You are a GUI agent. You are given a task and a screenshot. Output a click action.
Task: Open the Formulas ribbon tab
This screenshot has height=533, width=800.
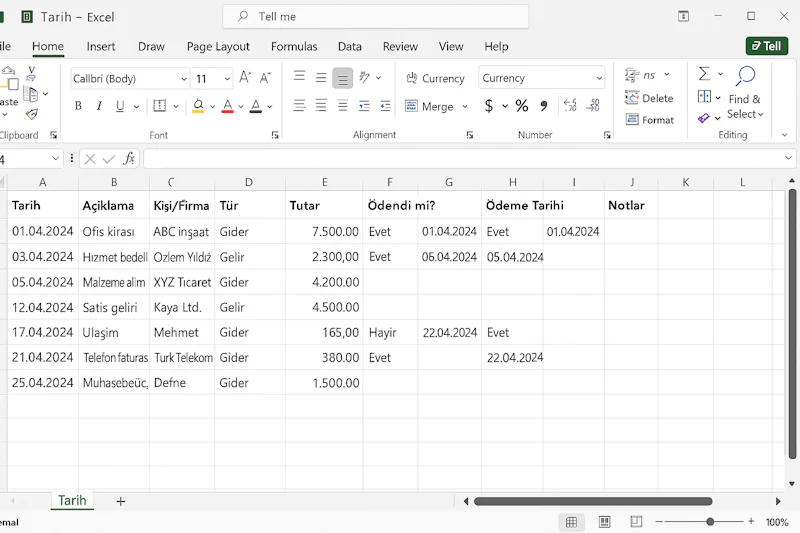pos(294,46)
